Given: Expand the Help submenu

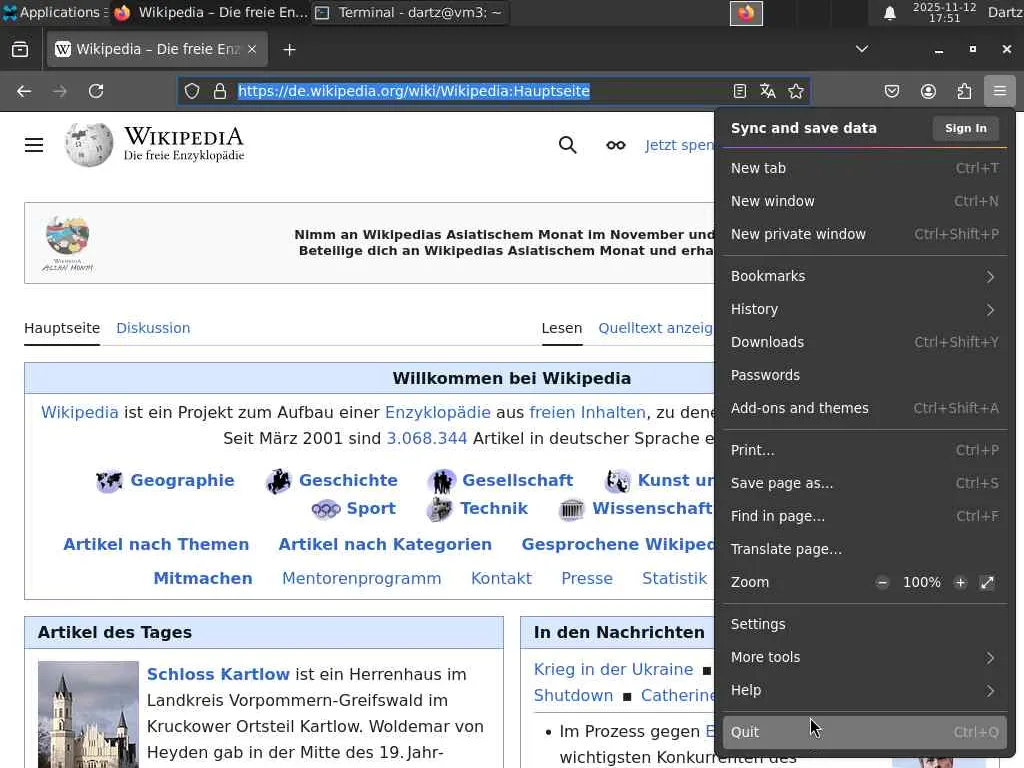Looking at the screenshot, I should [865, 690].
